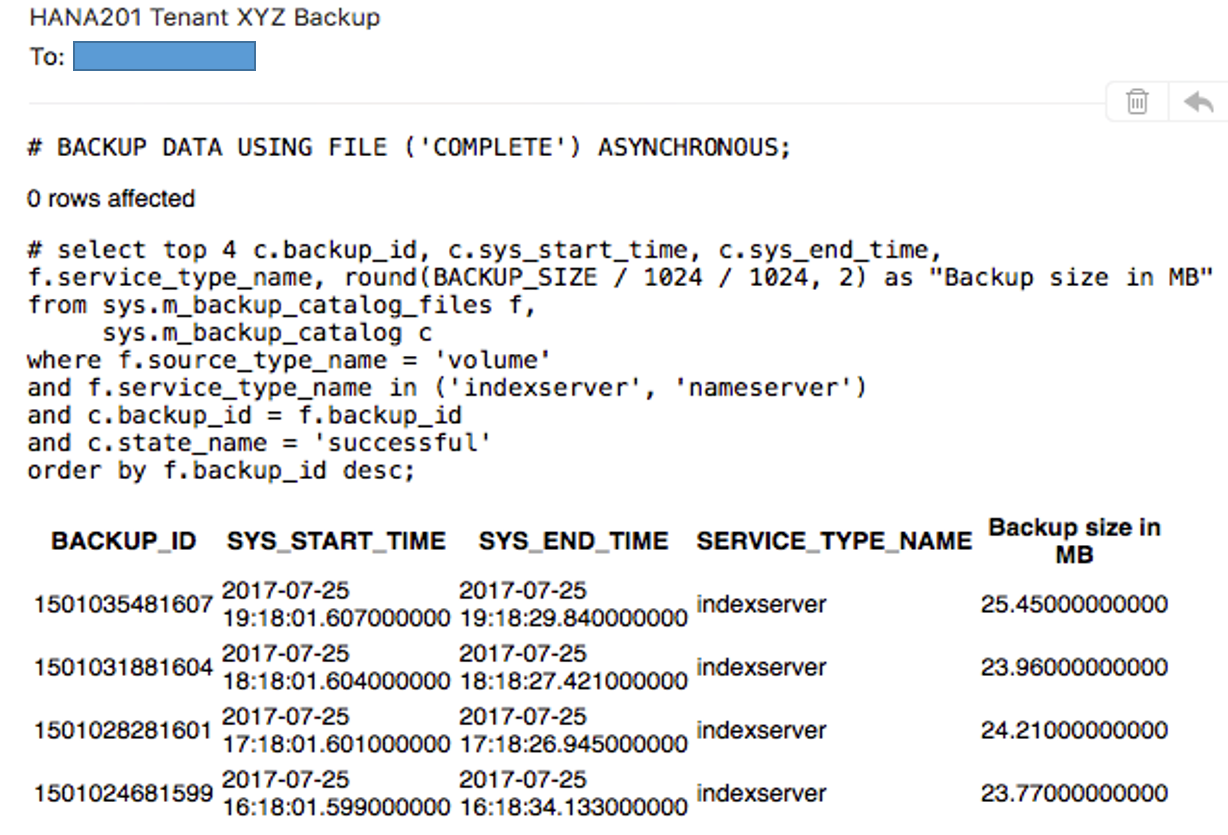The image size is (1228, 835).
Task: Select backup ID 1501028281601
Action: point(122,730)
